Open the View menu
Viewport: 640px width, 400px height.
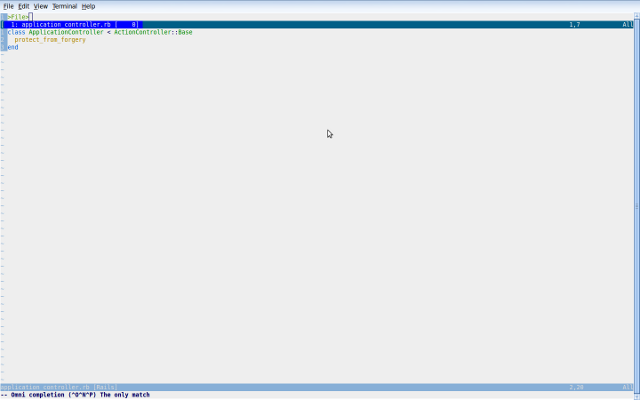point(40,6)
